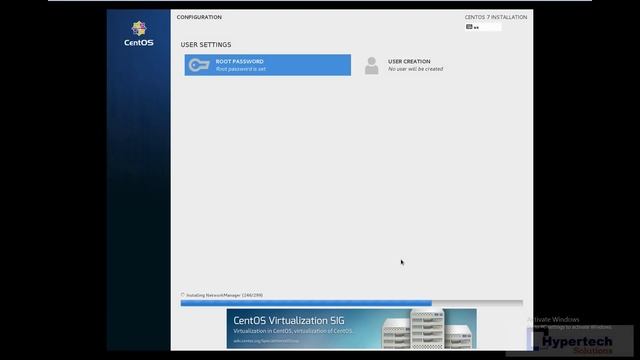Click the 'No user will be created' text
640x360 pixels.
[x=416, y=69]
